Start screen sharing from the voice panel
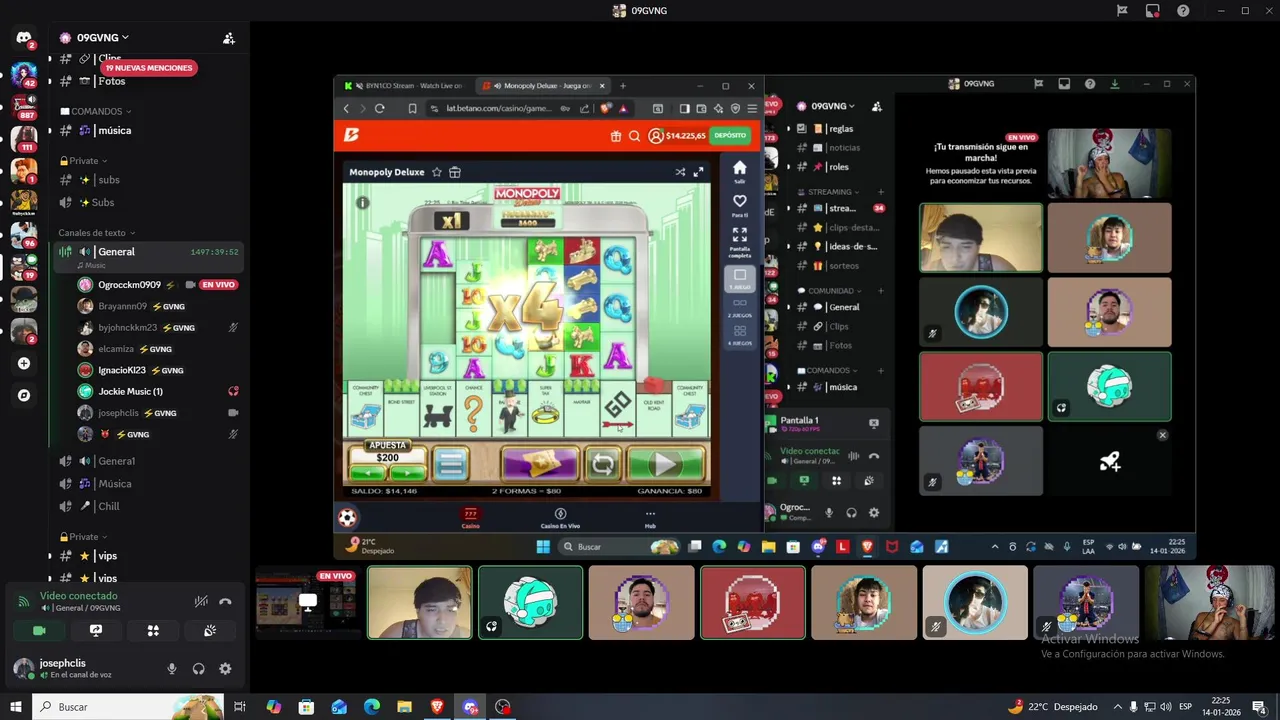 (96, 631)
